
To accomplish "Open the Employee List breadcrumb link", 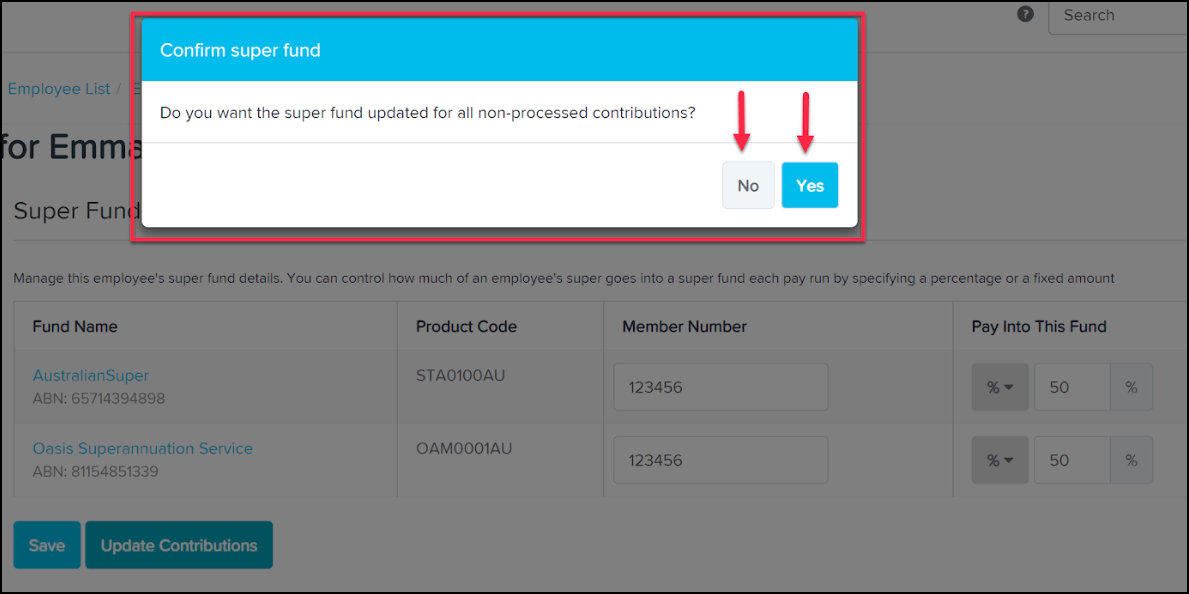I will 59,89.
